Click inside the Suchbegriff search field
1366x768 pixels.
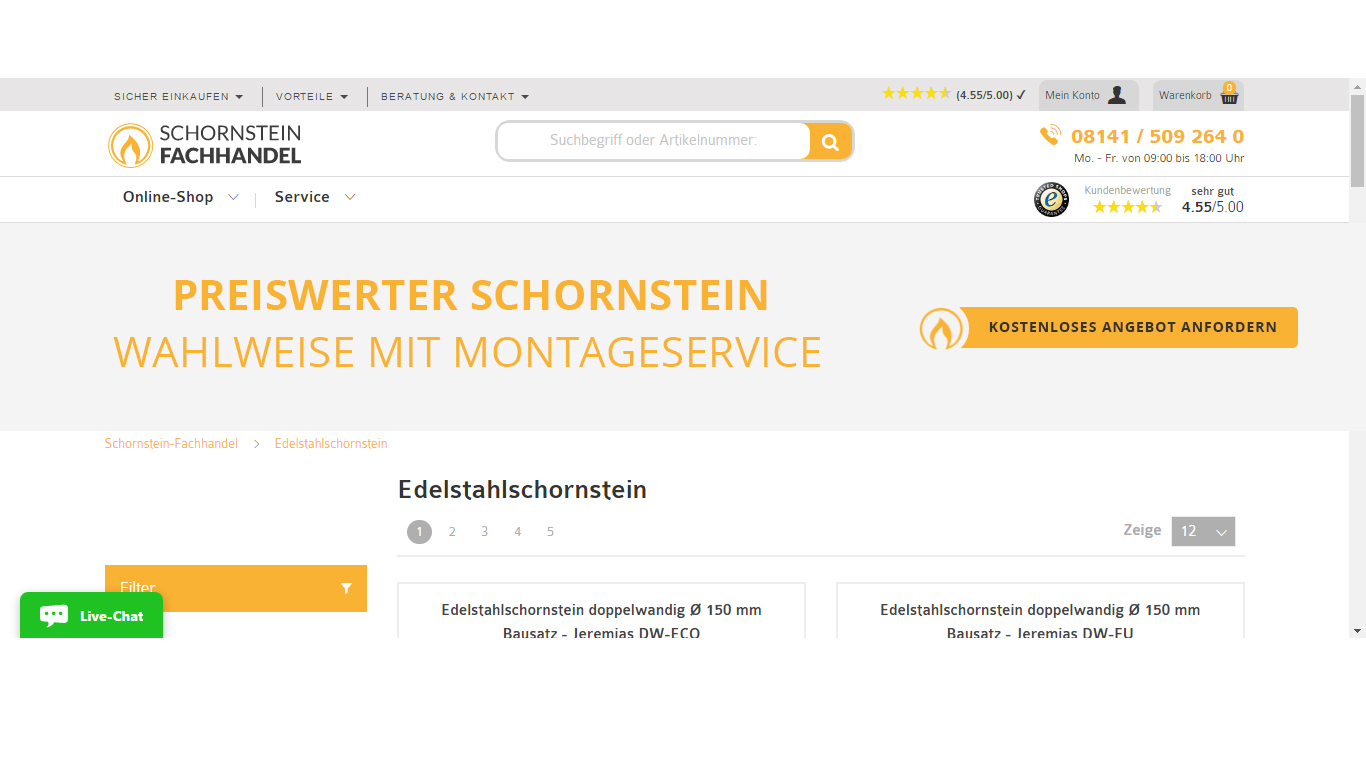tap(655, 140)
